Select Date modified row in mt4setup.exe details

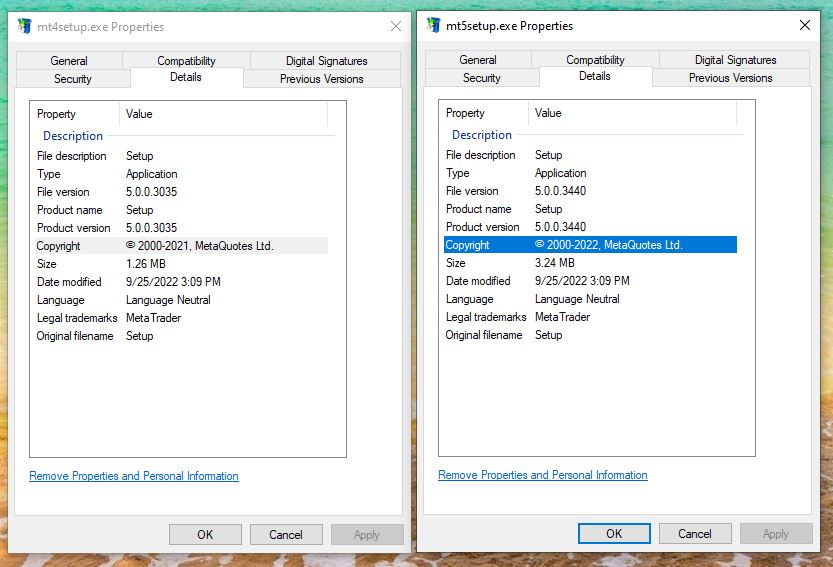[182, 282]
